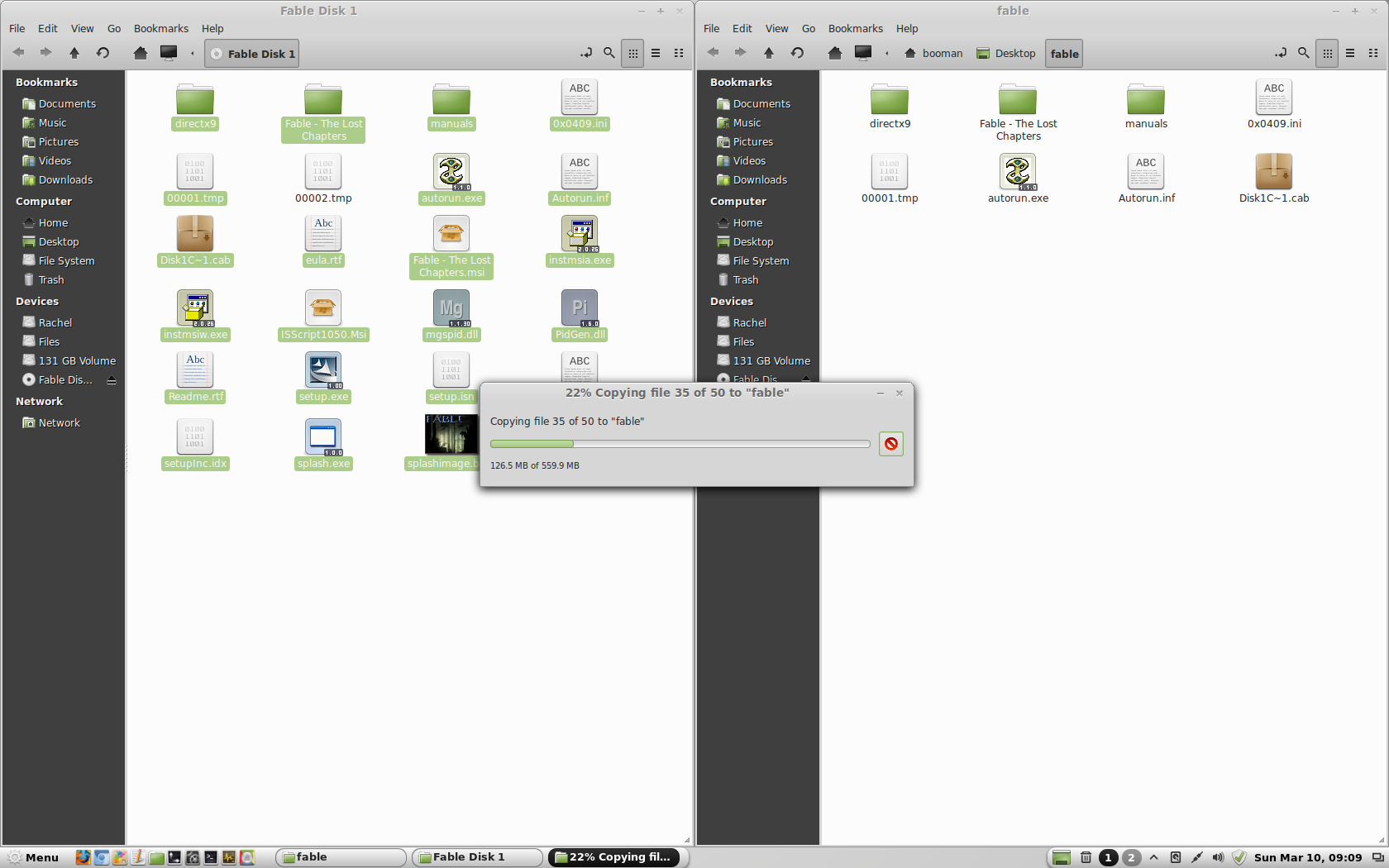The height and width of the screenshot is (868, 1389).
Task: Select setup.exe icon in Fable Disk 1
Action: tap(323, 370)
